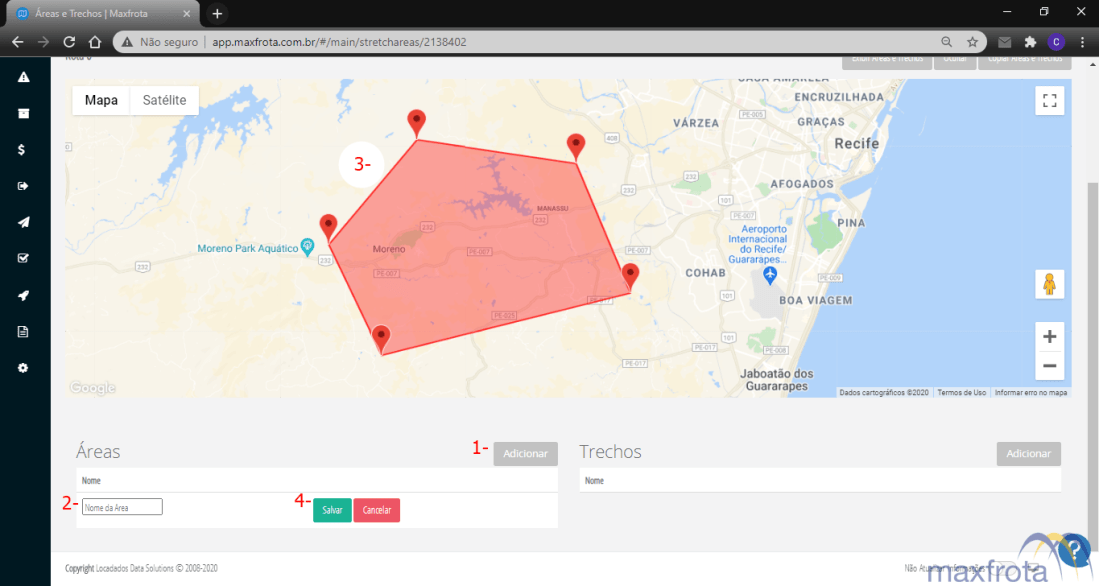1099x586 pixels.
Task: Open the paper plane sidebar icon
Action: point(23,222)
